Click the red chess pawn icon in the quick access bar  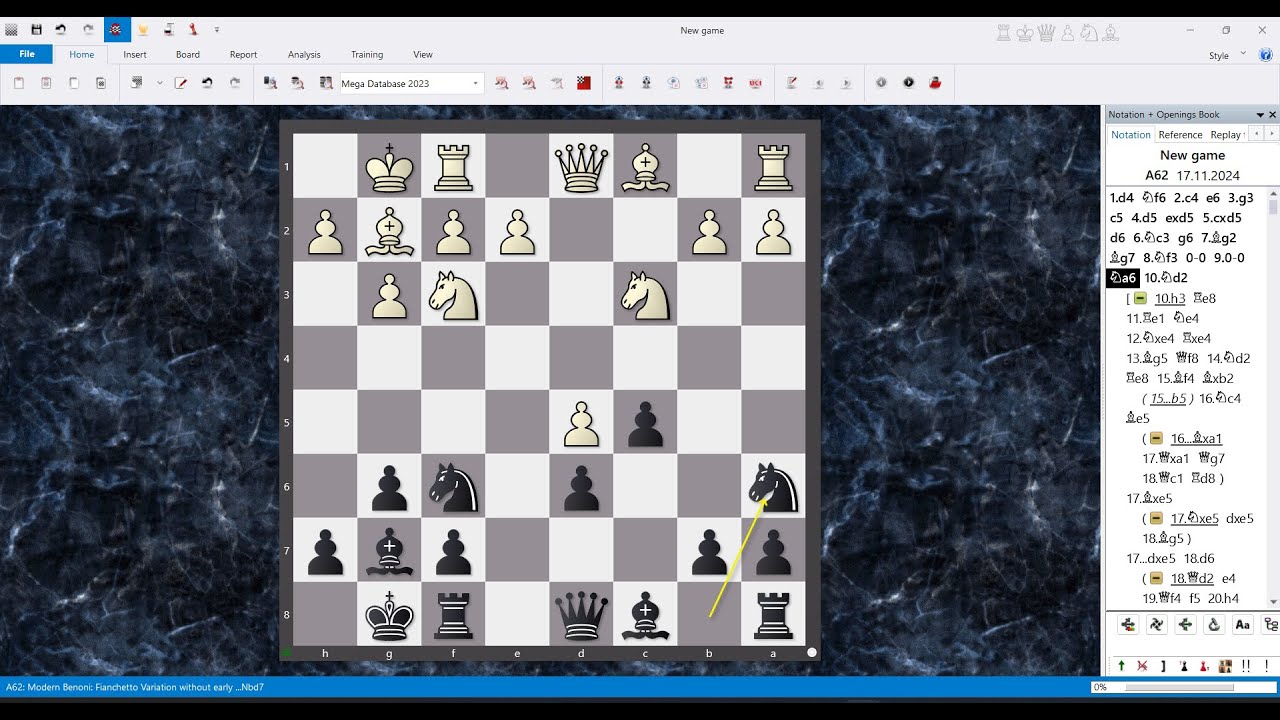[193, 30]
